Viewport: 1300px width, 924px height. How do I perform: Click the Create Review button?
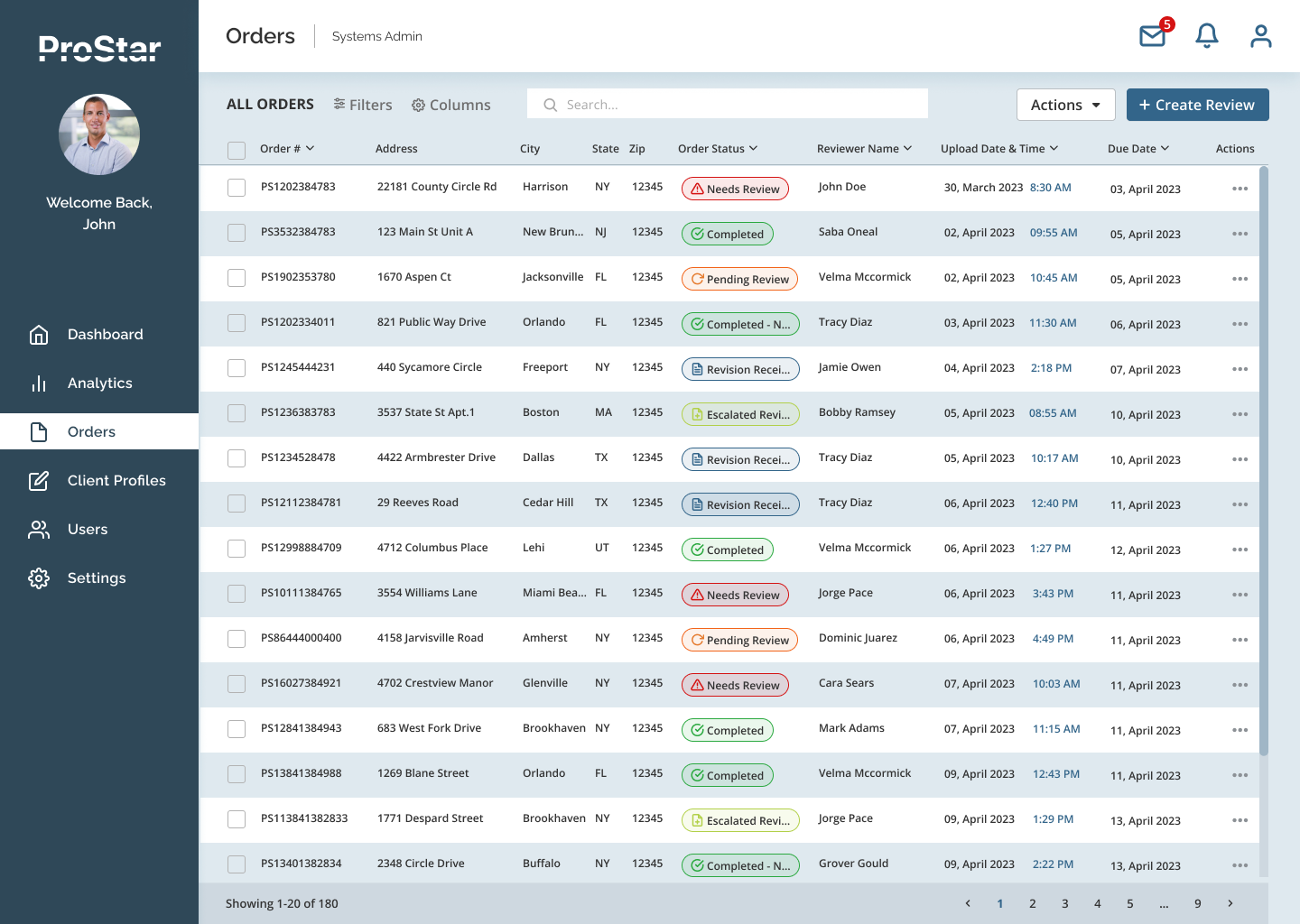pyautogui.click(x=1197, y=105)
